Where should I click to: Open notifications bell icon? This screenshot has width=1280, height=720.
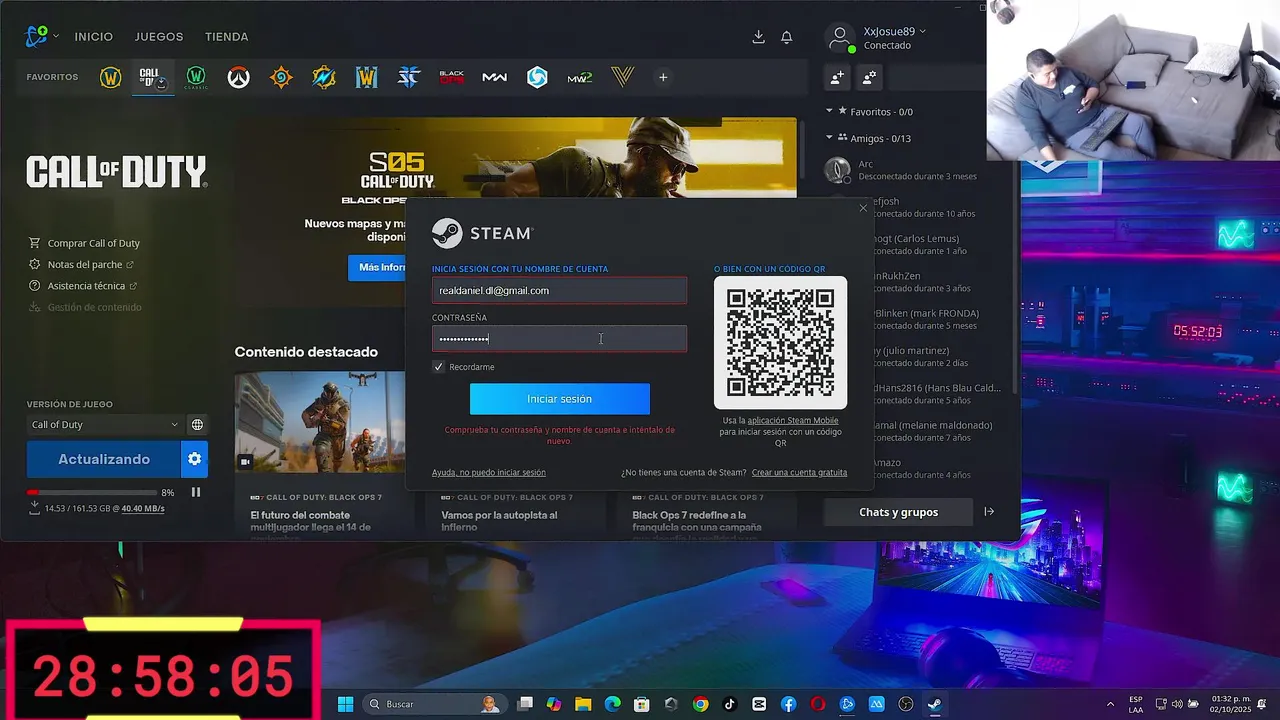coord(787,37)
